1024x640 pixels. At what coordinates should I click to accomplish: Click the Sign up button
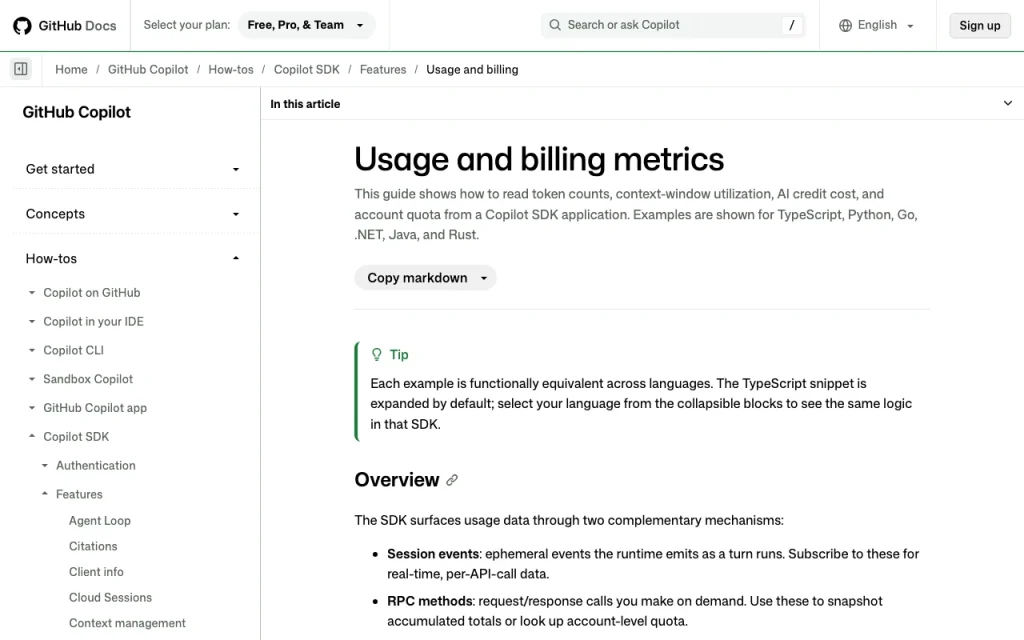(x=980, y=25)
